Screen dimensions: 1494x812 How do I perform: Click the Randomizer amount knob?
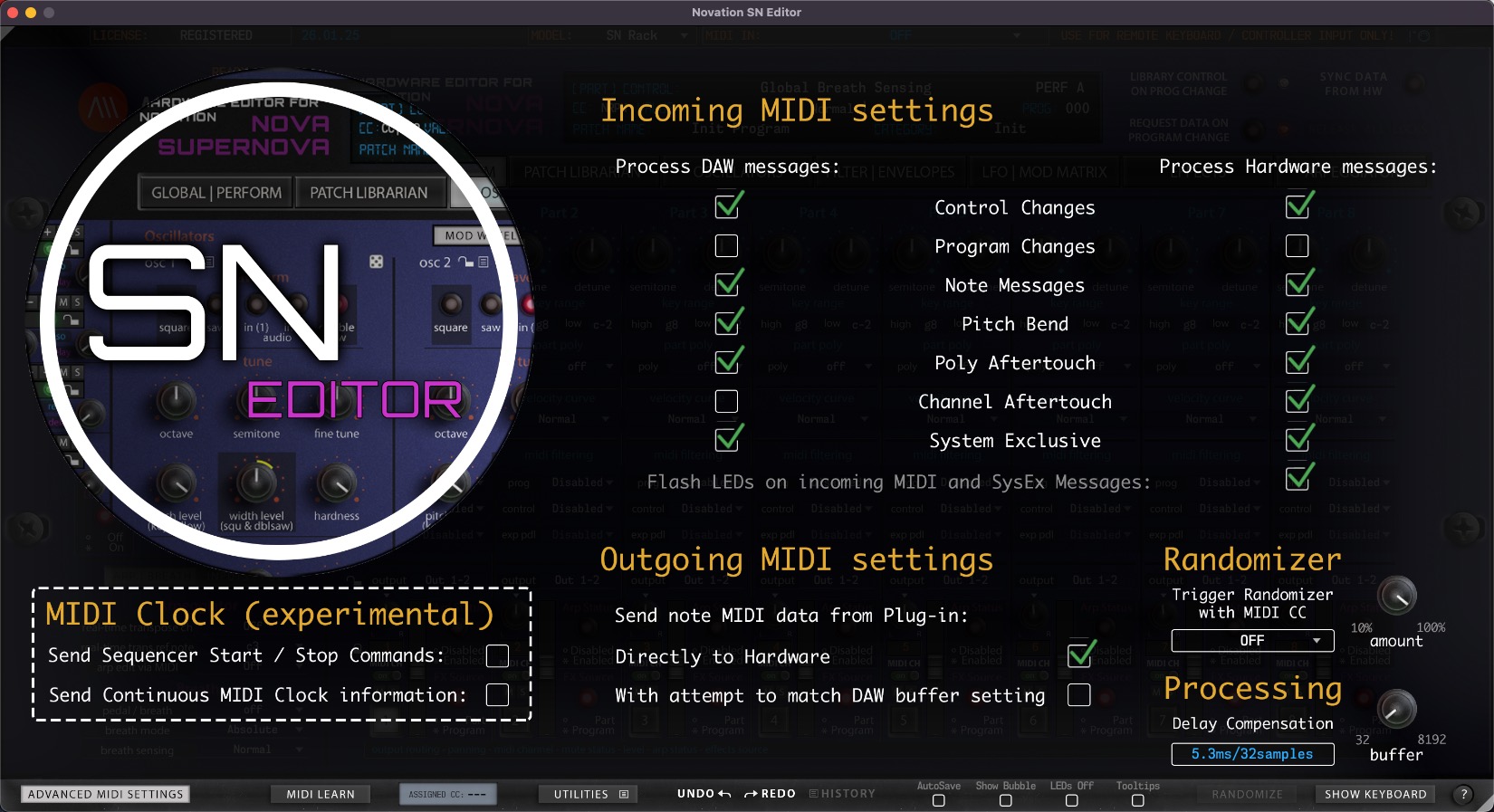click(1396, 596)
